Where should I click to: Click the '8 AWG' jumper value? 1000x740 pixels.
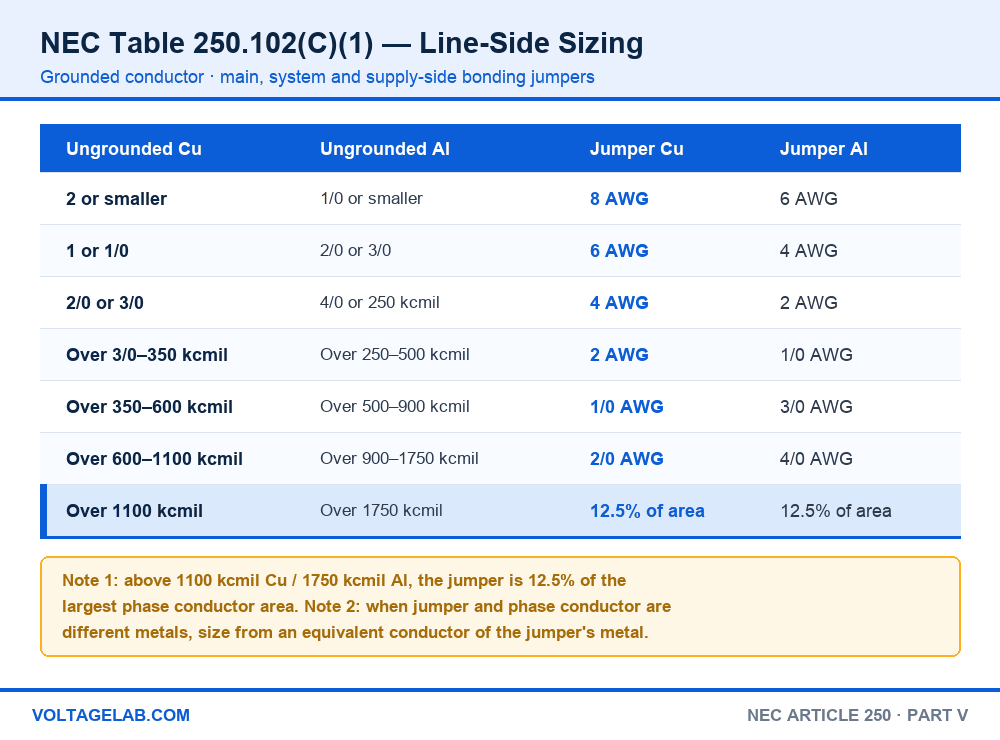[619, 199]
